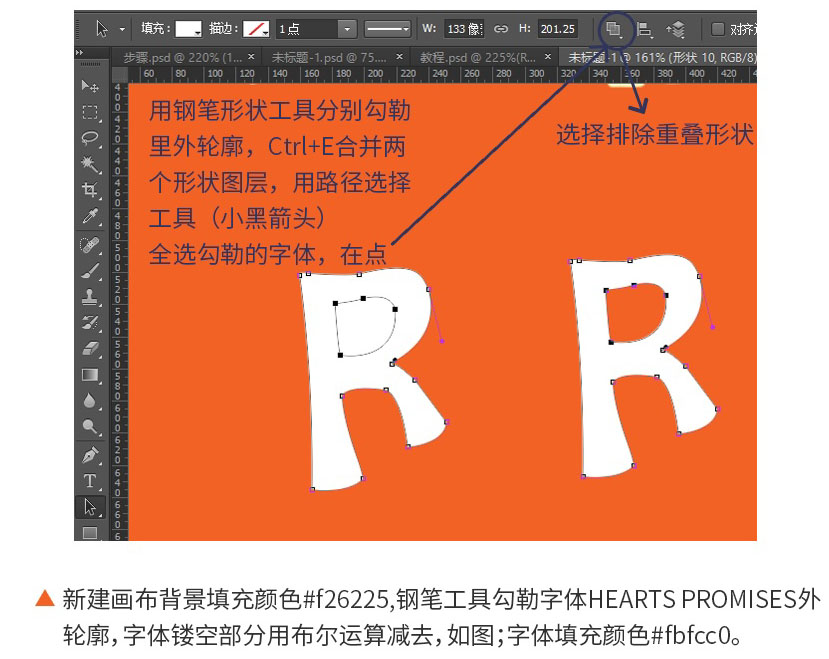Select the Crop tool

pos(90,189)
